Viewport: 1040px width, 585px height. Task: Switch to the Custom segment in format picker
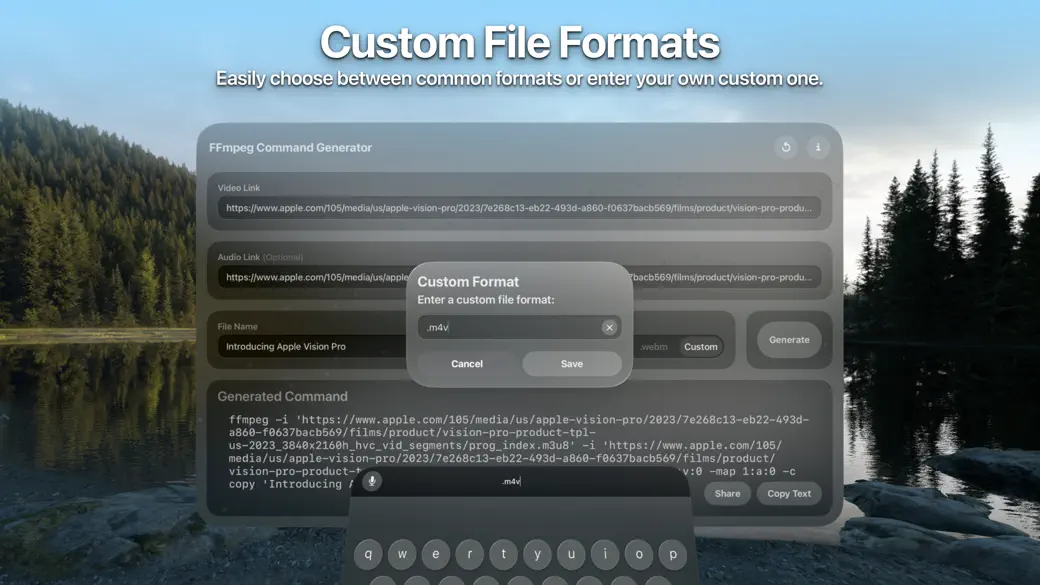[701, 347]
